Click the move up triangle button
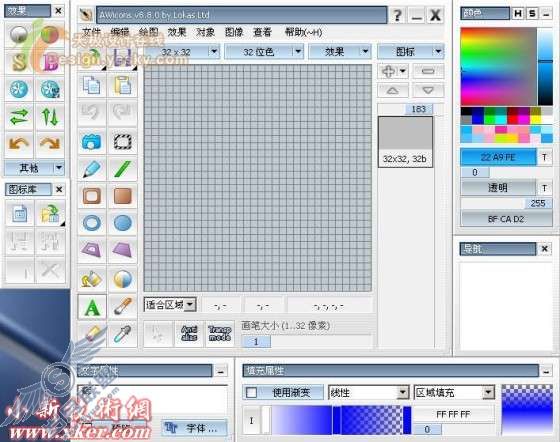 pos(393,90)
